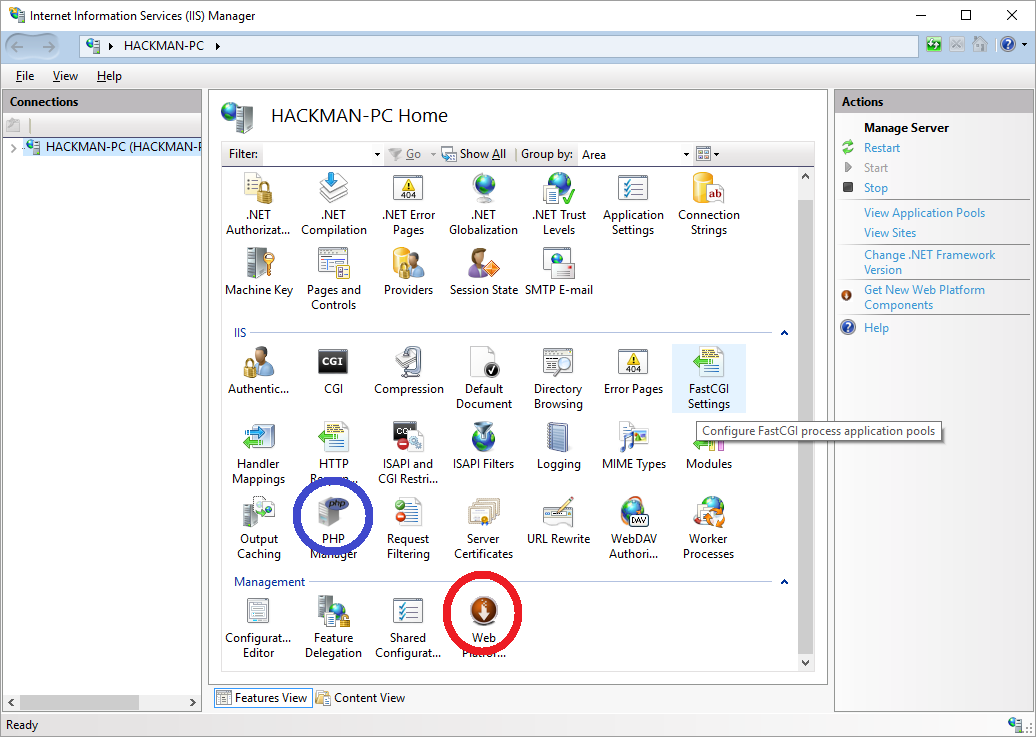Open the Authentication feature
This screenshot has height=737, width=1036.
(258, 371)
